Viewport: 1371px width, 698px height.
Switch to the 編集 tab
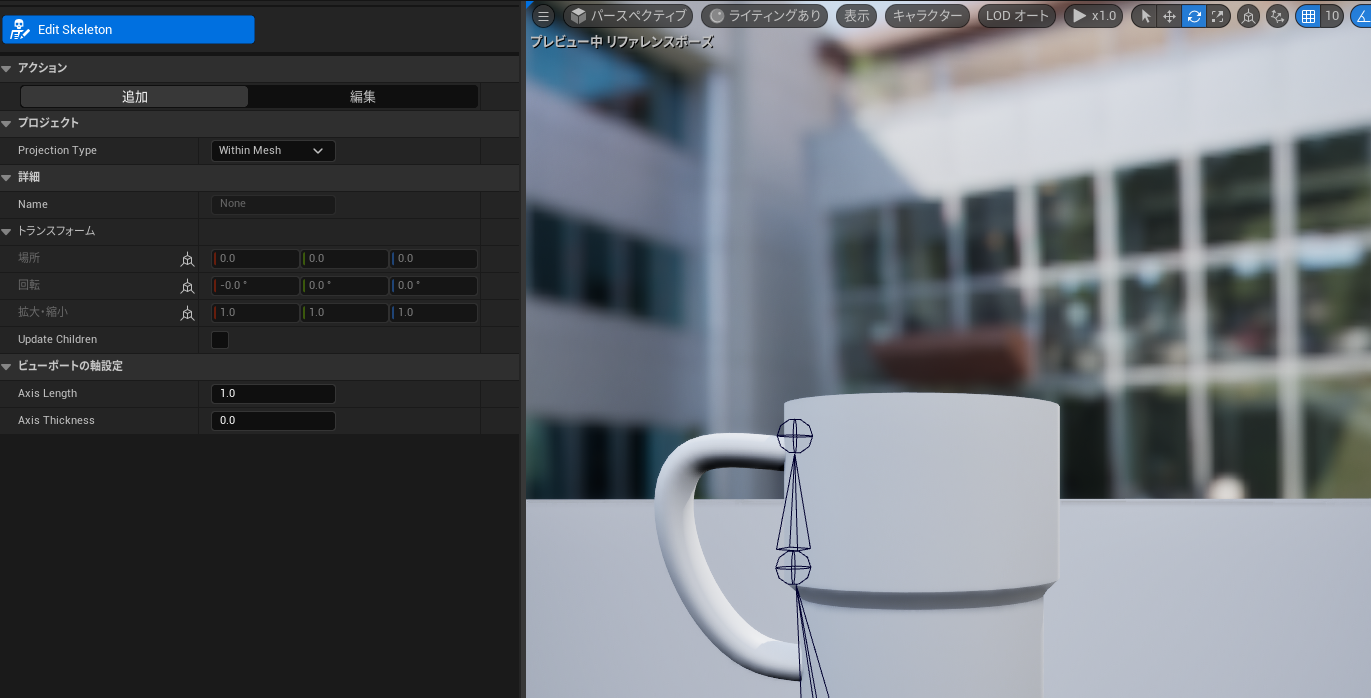click(x=363, y=96)
